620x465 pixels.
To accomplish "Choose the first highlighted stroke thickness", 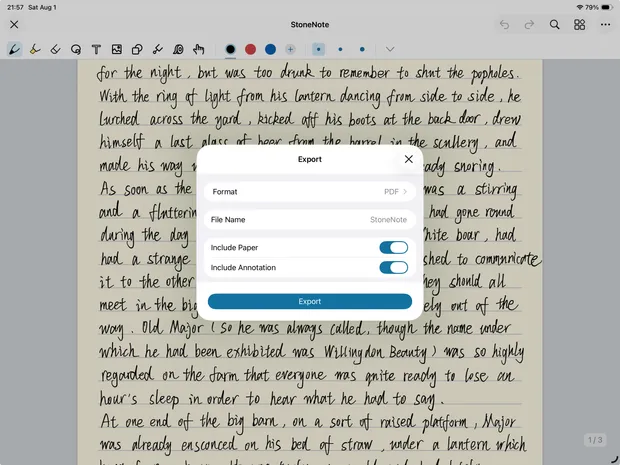I will pos(318,49).
